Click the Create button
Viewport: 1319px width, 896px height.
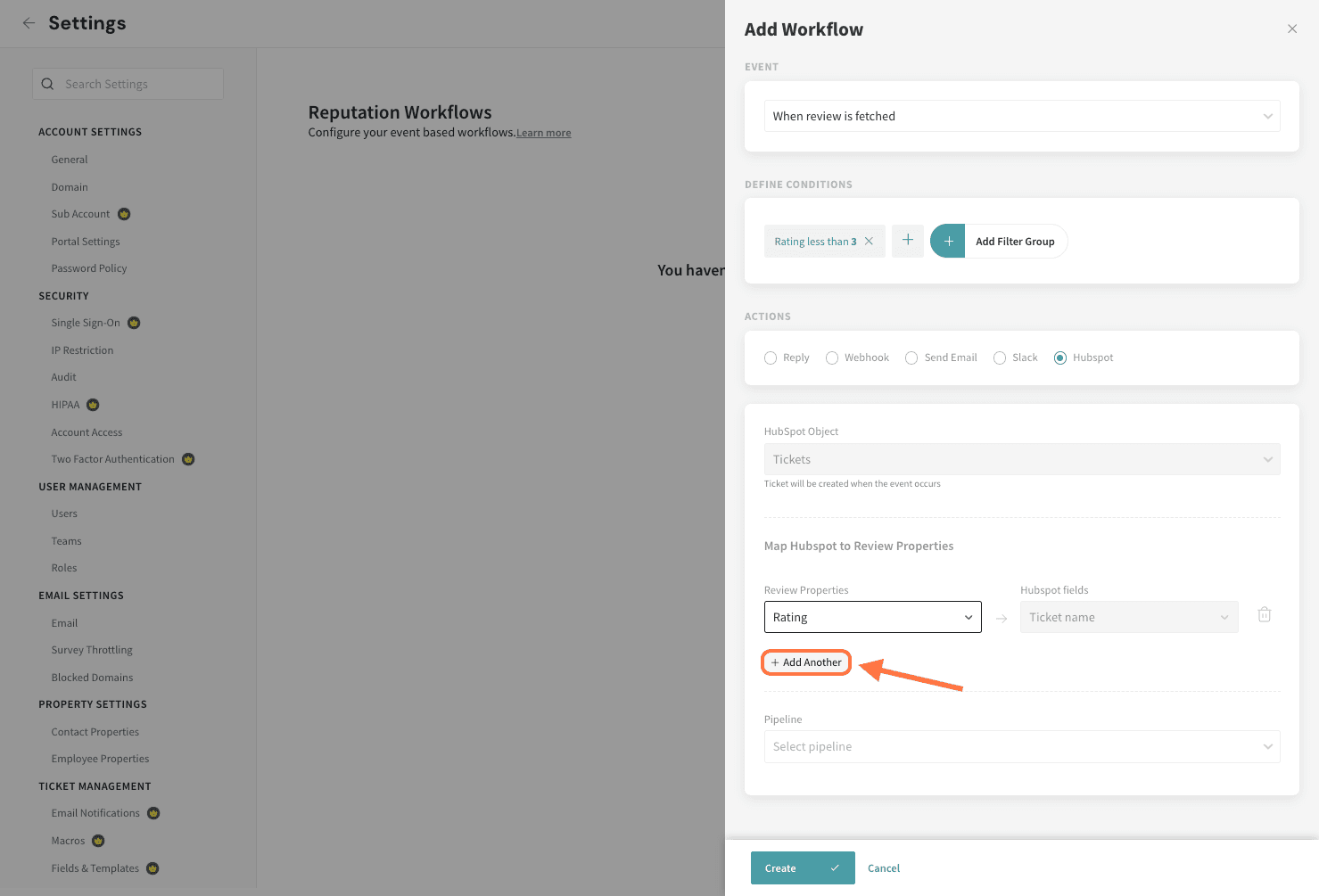point(781,868)
